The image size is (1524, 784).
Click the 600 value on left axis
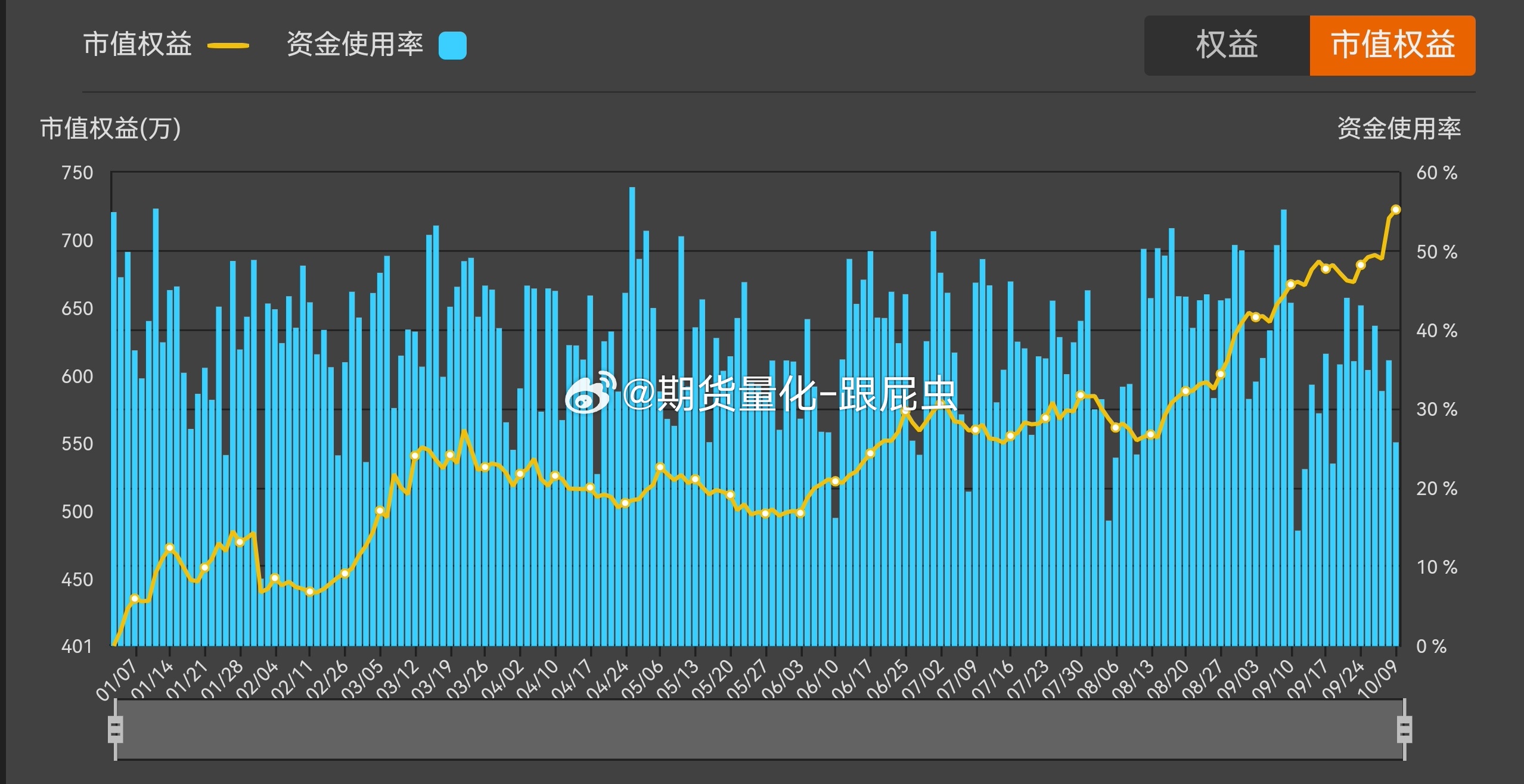77,376
